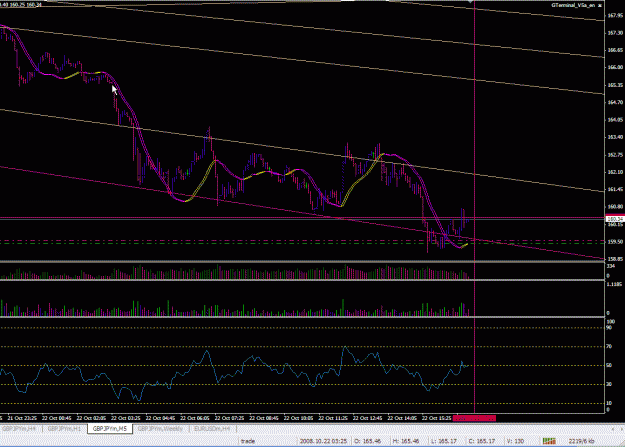625x447 pixels.
Task: Click the 2239/6 kb traffic indicator
Action: pyautogui.click(x=582, y=441)
